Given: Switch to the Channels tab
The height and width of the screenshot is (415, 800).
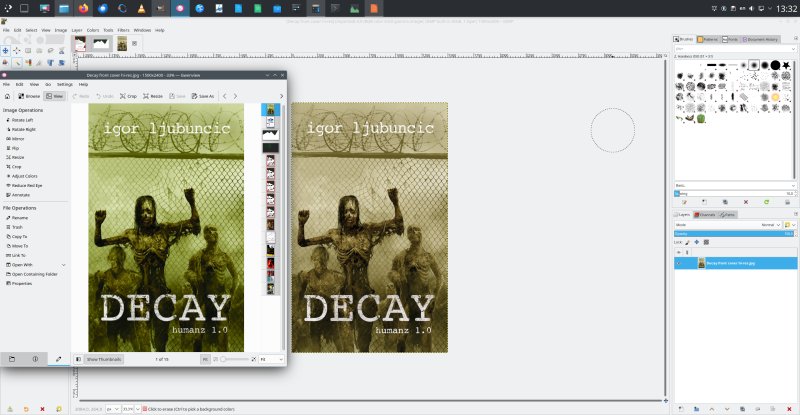Looking at the screenshot, I should 706,214.
